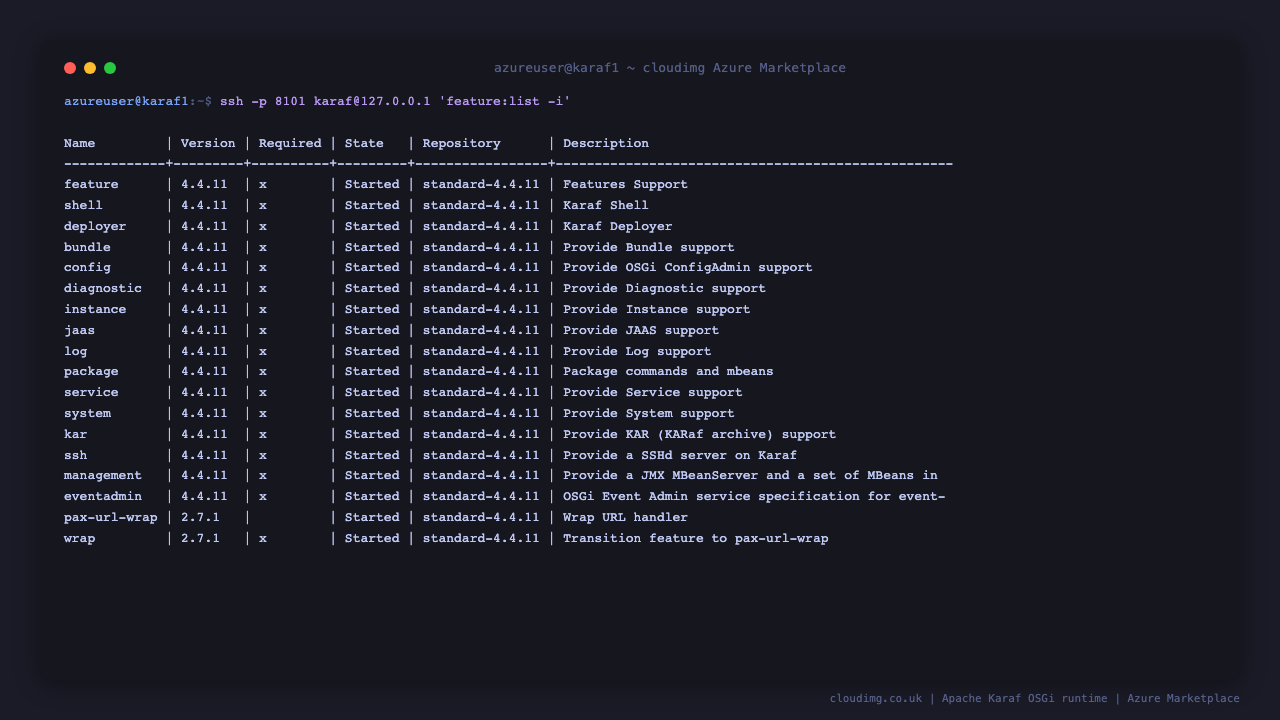Click the command text 'feature:list -i'
The height and width of the screenshot is (720, 1280).
[x=505, y=101]
